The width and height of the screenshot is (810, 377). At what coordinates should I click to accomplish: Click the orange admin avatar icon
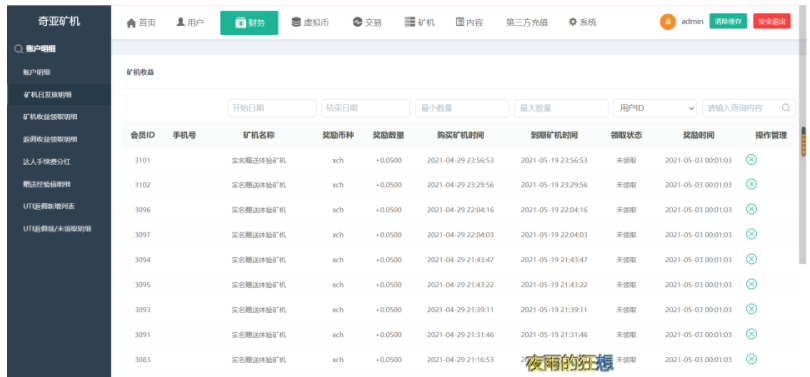[x=667, y=22]
